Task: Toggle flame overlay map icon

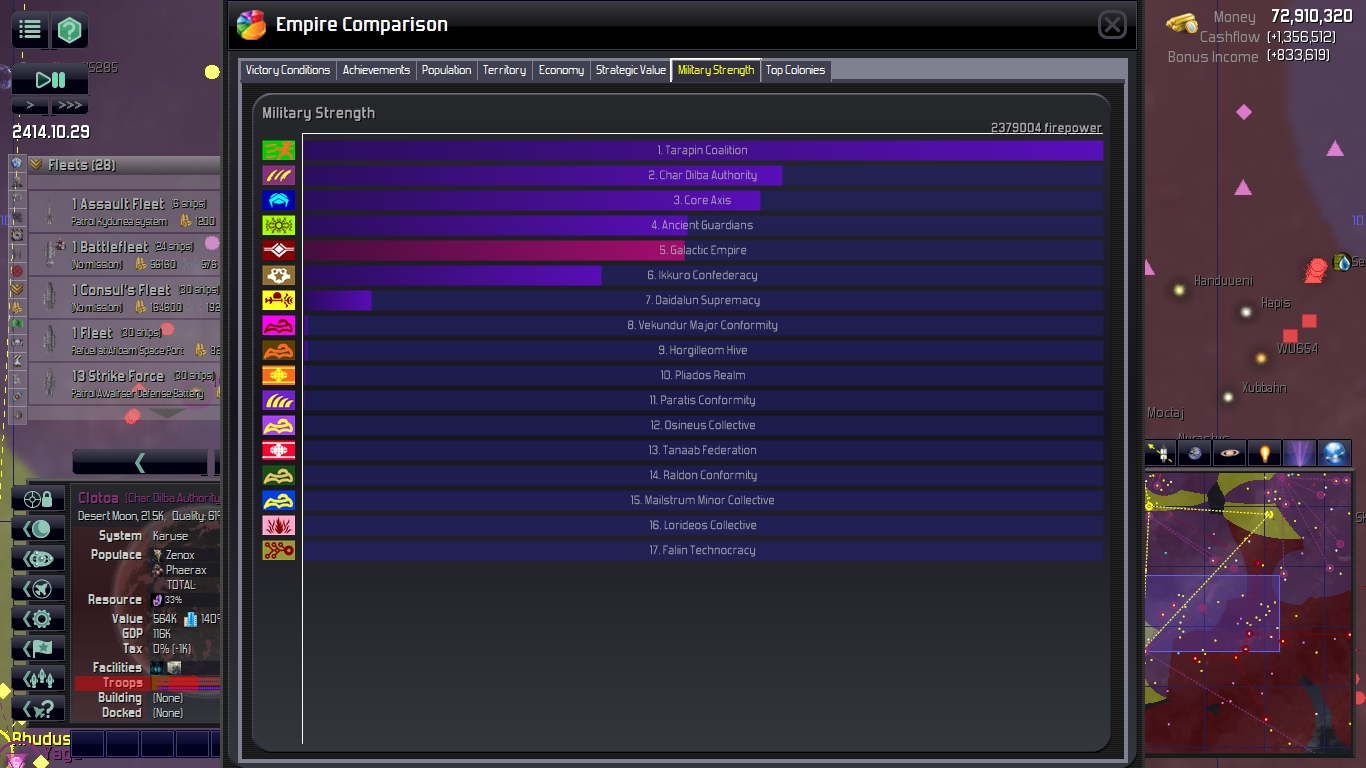Action: click(1265, 453)
